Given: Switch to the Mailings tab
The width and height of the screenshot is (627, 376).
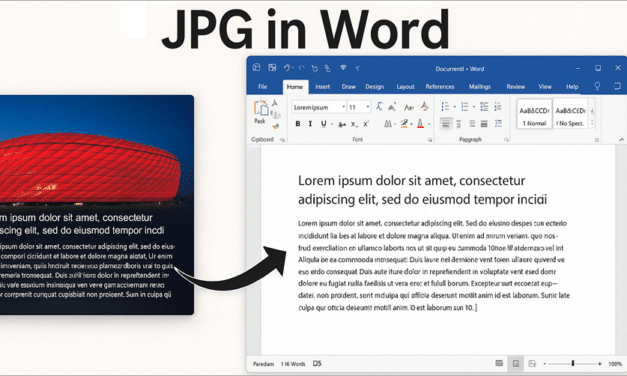Looking at the screenshot, I should click(479, 86).
